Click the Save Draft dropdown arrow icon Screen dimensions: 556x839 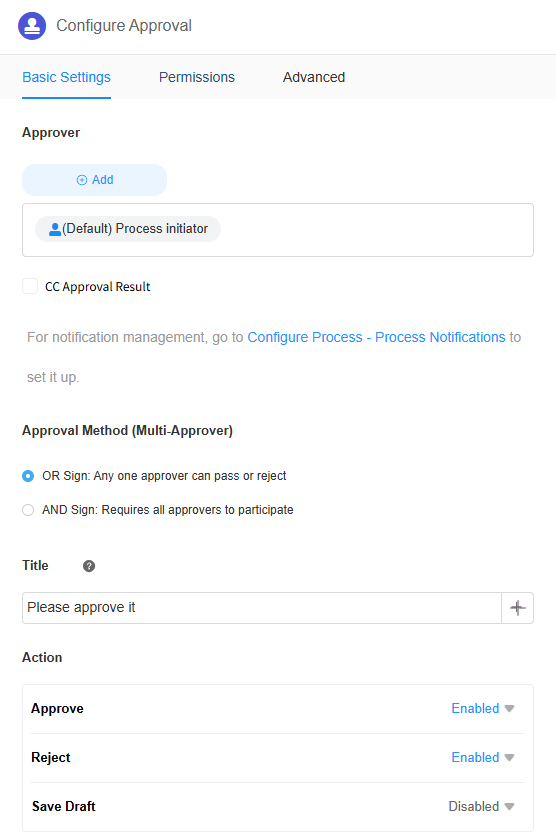(509, 806)
